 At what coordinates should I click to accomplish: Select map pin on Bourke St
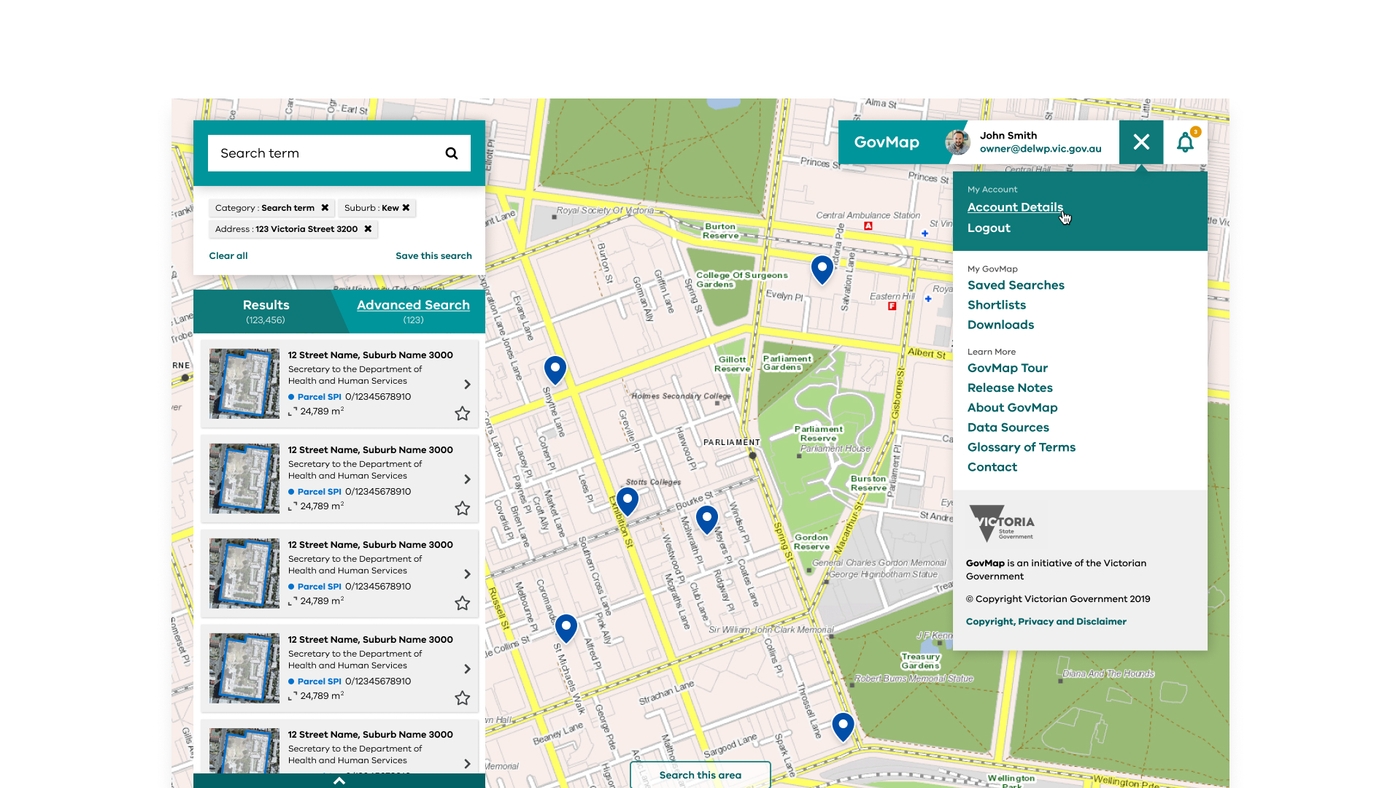(707, 520)
